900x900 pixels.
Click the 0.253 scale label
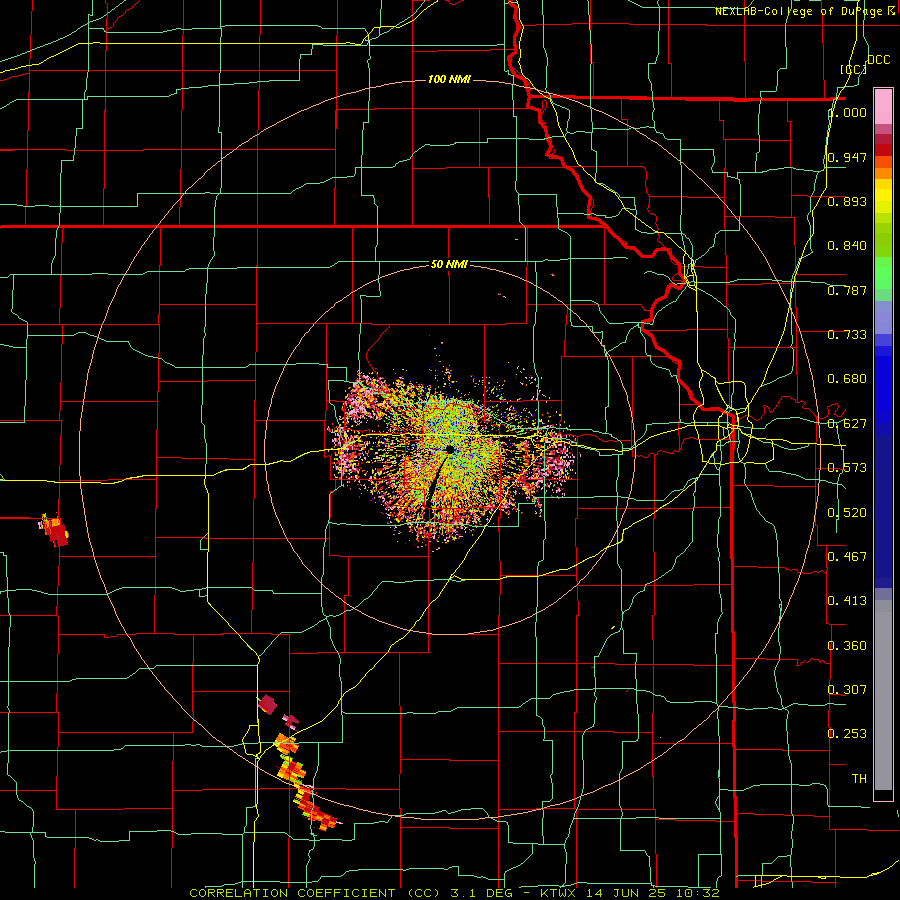[x=847, y=734]
